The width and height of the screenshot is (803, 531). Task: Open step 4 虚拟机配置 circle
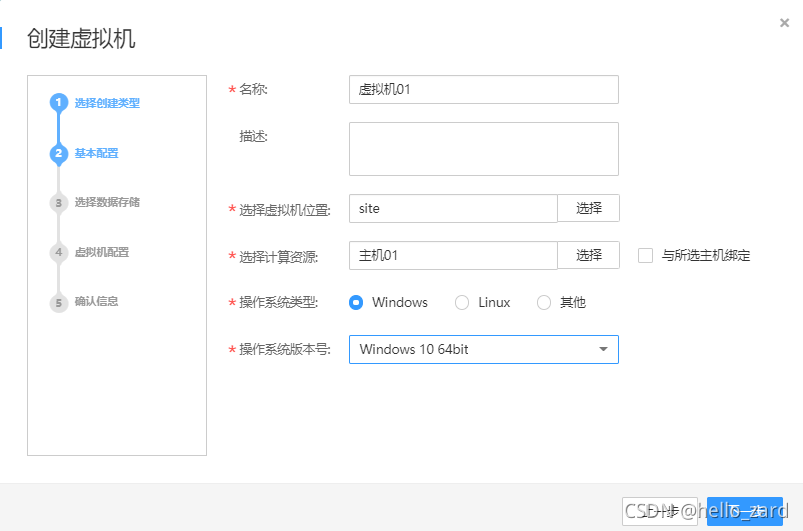coord(59,252)
